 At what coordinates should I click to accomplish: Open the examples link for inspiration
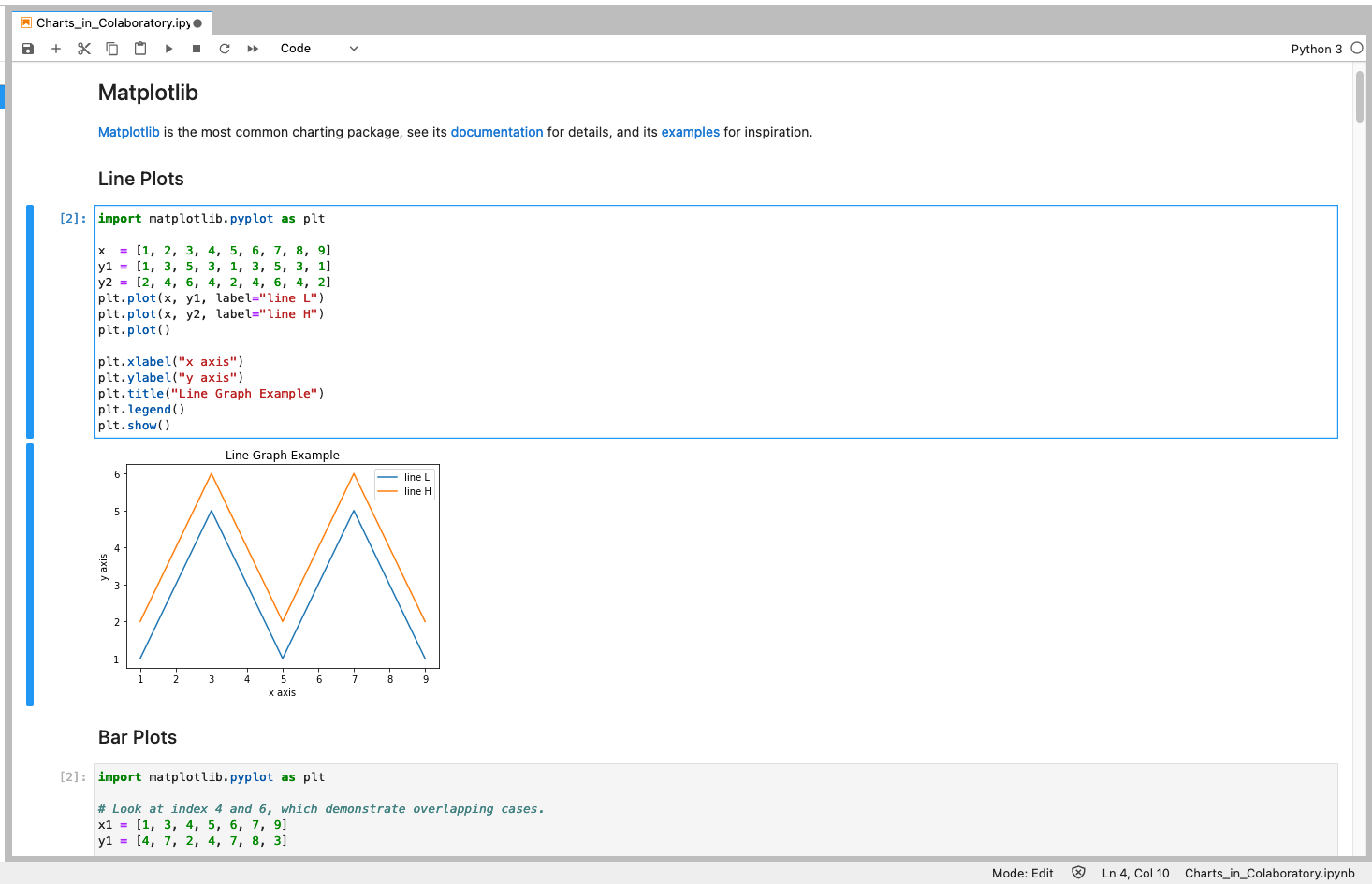690,132
